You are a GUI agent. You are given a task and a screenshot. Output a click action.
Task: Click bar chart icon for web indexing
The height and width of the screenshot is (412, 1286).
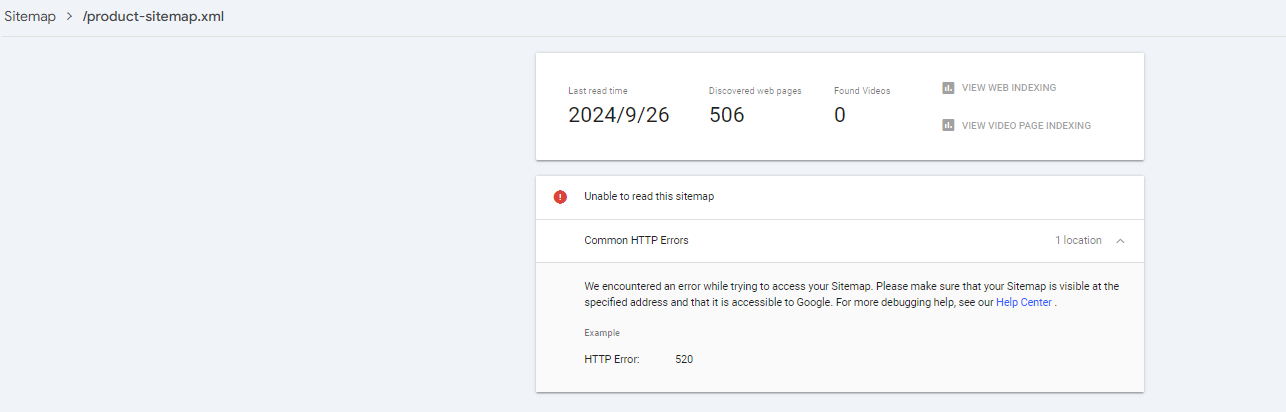(948, 88)
